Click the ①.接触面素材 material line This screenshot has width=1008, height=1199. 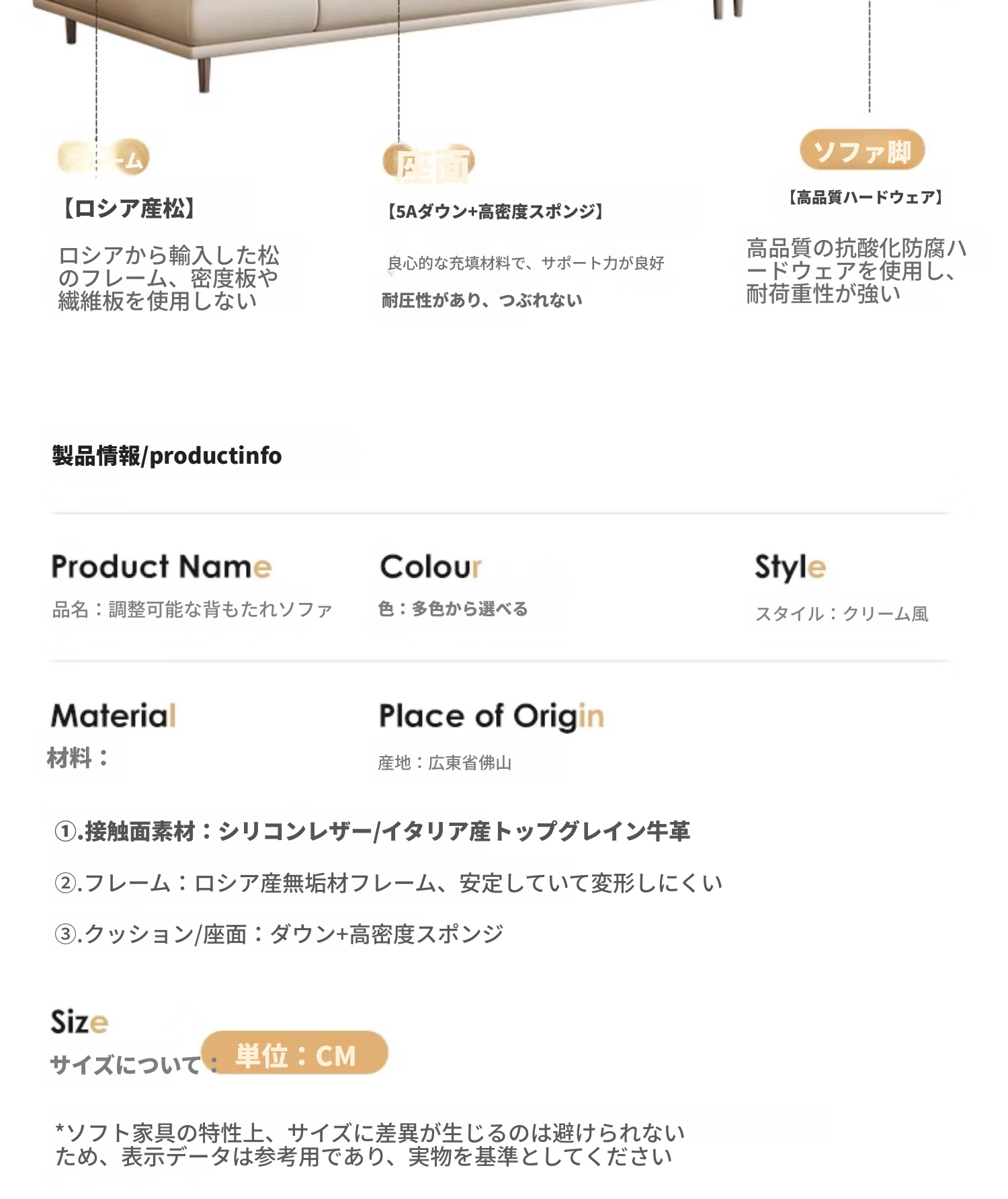pyautogui.click(x=372, y=832)
